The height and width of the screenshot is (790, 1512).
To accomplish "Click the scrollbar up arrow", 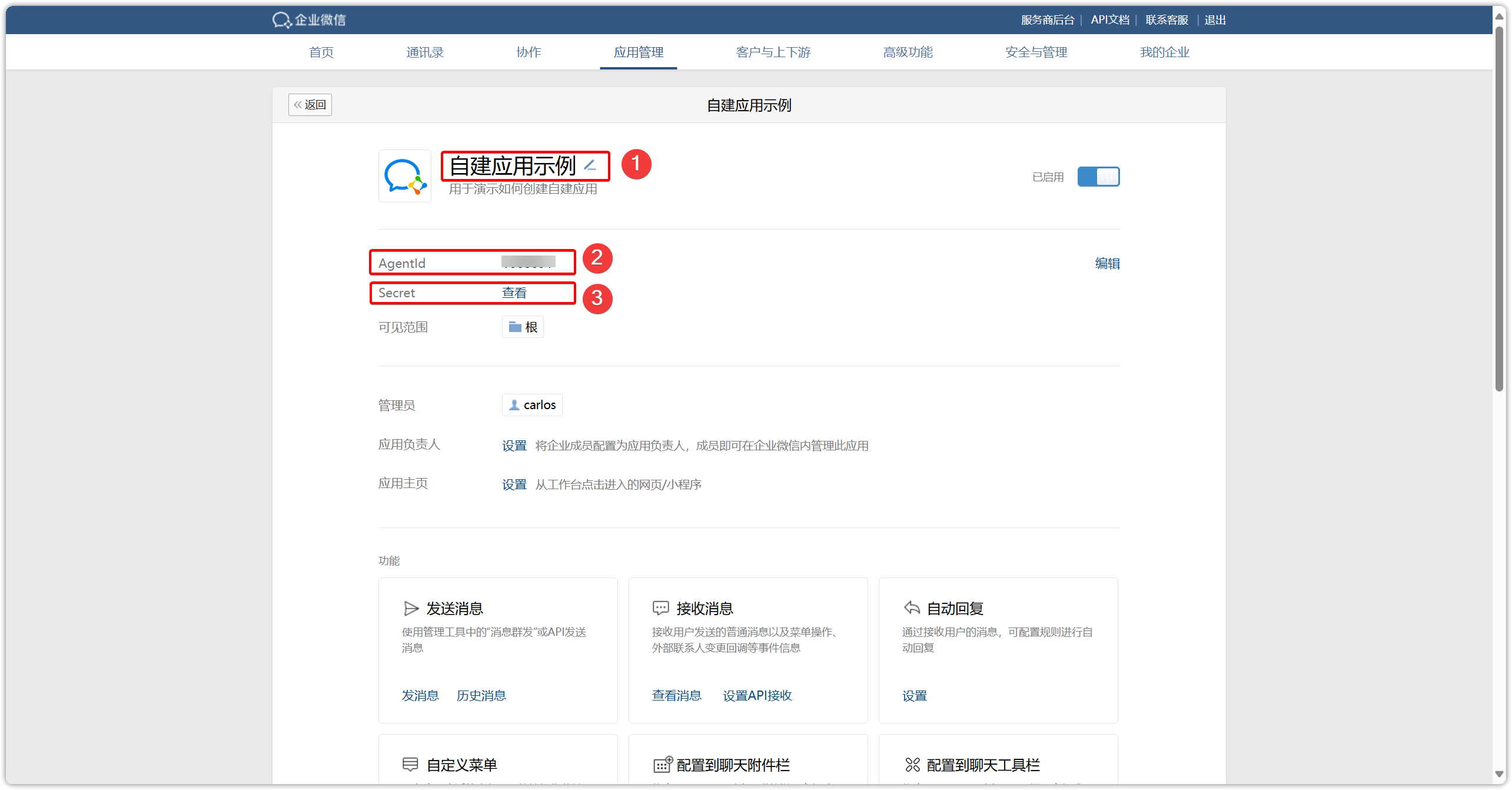I will pyautogui.click(x=1499, y=16).
